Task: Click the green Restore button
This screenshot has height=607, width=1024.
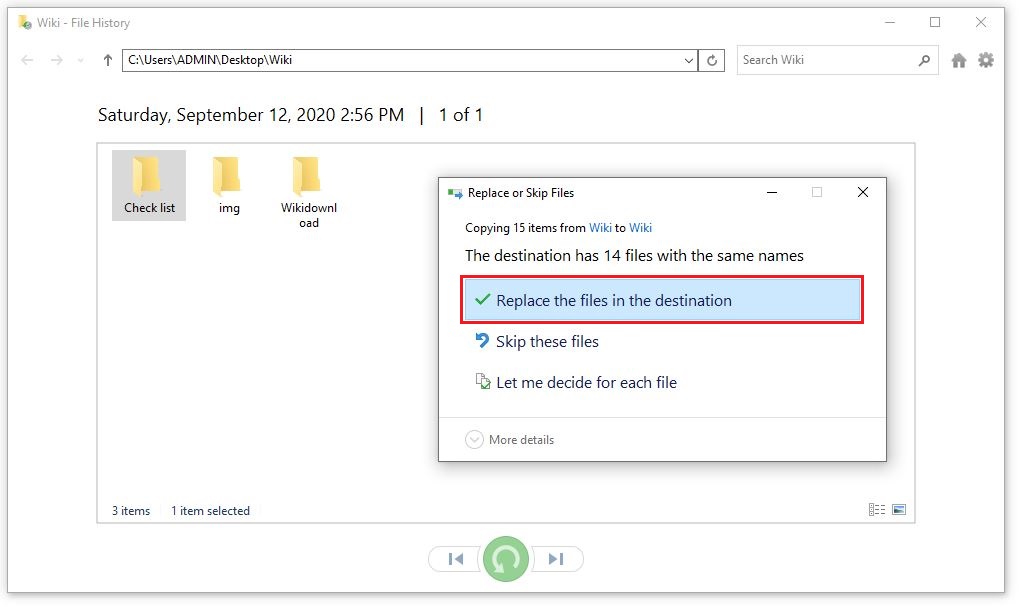Action: (505, 559)
